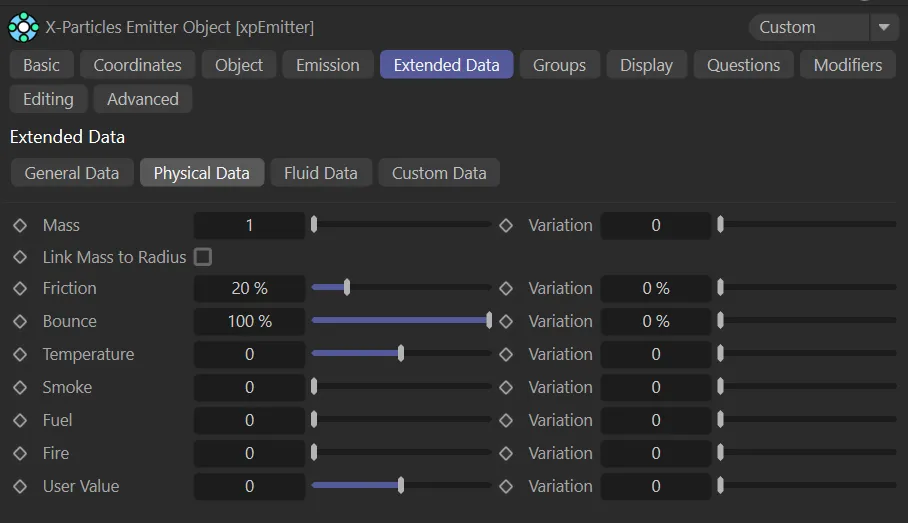Click the Mass value input field
The width and height of the screenshot is (908, 523).
click(249, 226)
